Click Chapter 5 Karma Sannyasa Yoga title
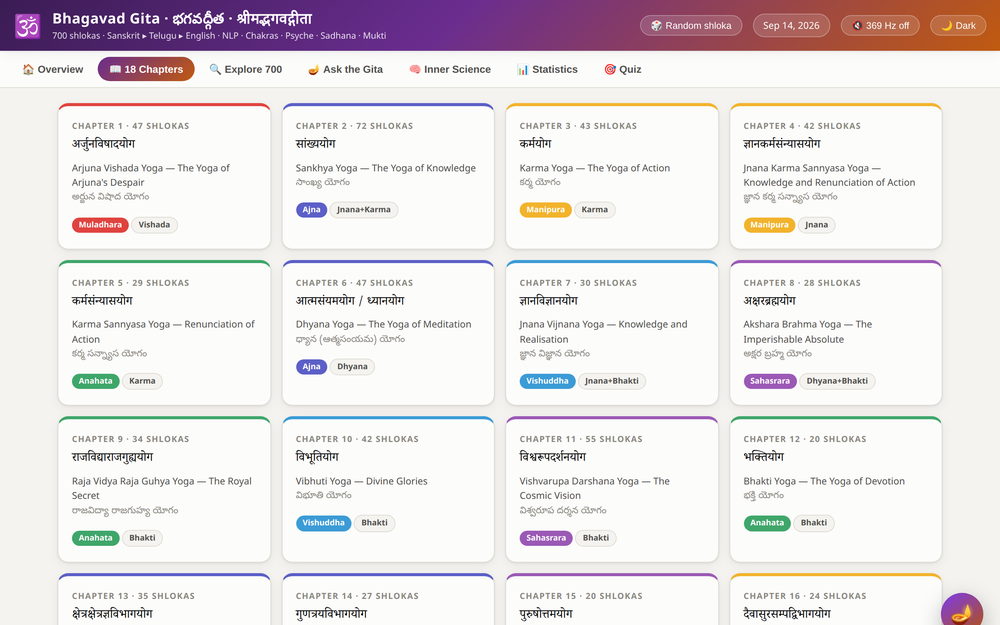 click(x=163, y=332)
